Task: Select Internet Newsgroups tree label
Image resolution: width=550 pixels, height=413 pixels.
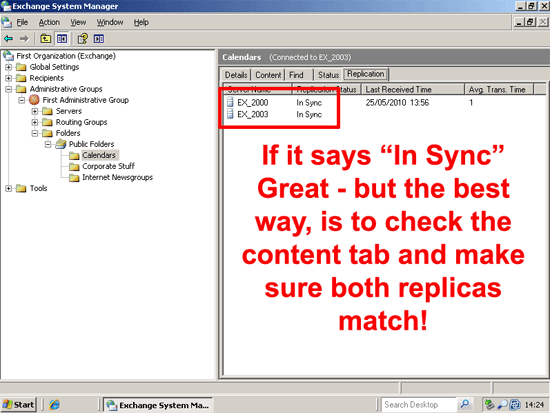Action: (x=118, y=177)
